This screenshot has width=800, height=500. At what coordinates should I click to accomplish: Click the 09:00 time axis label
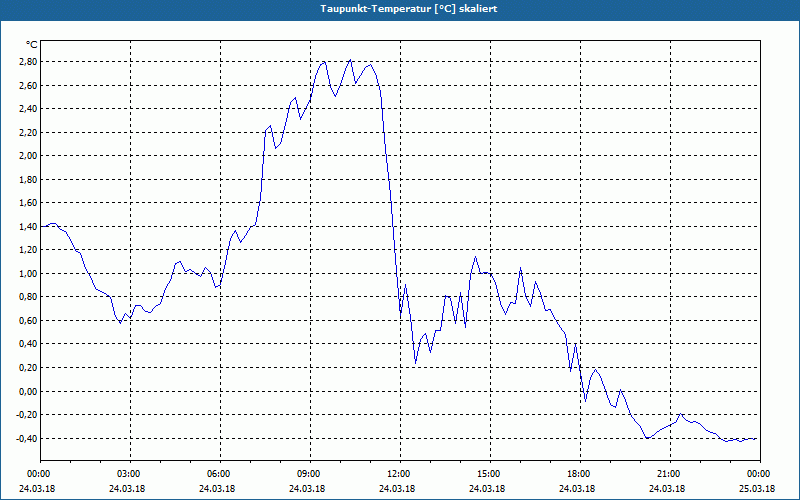tap(310, 474)
